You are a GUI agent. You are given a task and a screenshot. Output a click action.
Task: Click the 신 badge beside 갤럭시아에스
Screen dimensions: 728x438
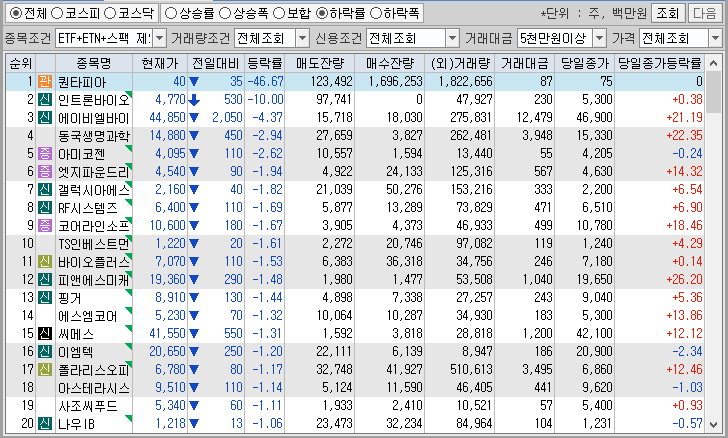coord(45,190)
